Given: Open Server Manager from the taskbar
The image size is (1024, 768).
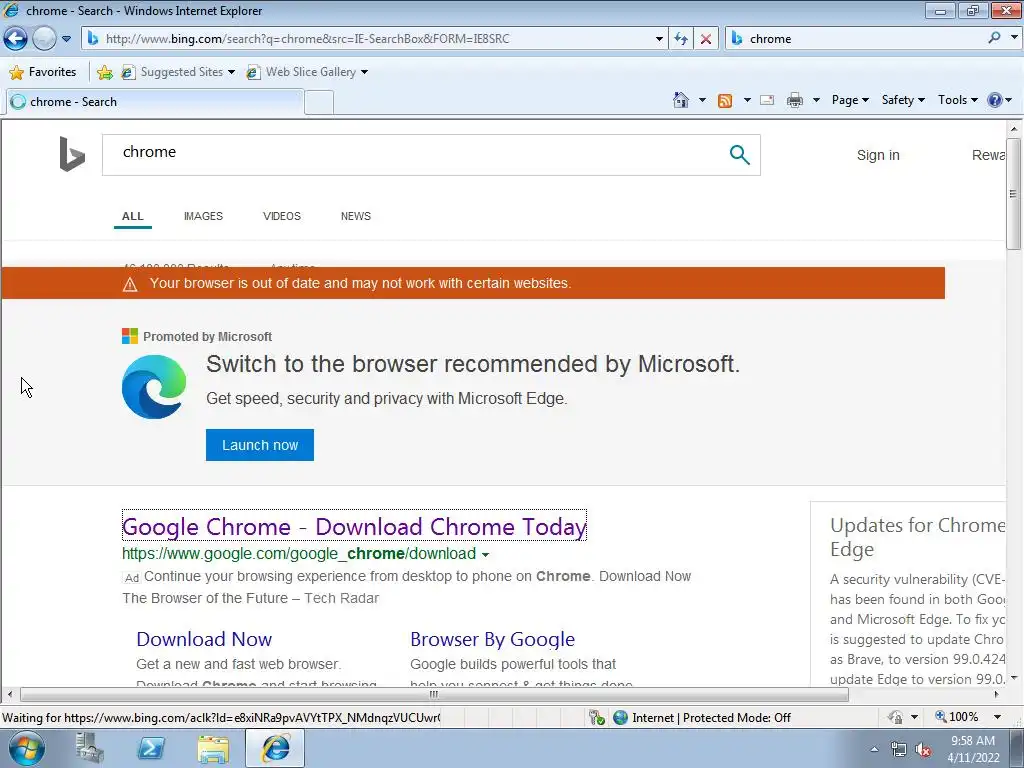Looking at the screenshot, I should 89,748.
